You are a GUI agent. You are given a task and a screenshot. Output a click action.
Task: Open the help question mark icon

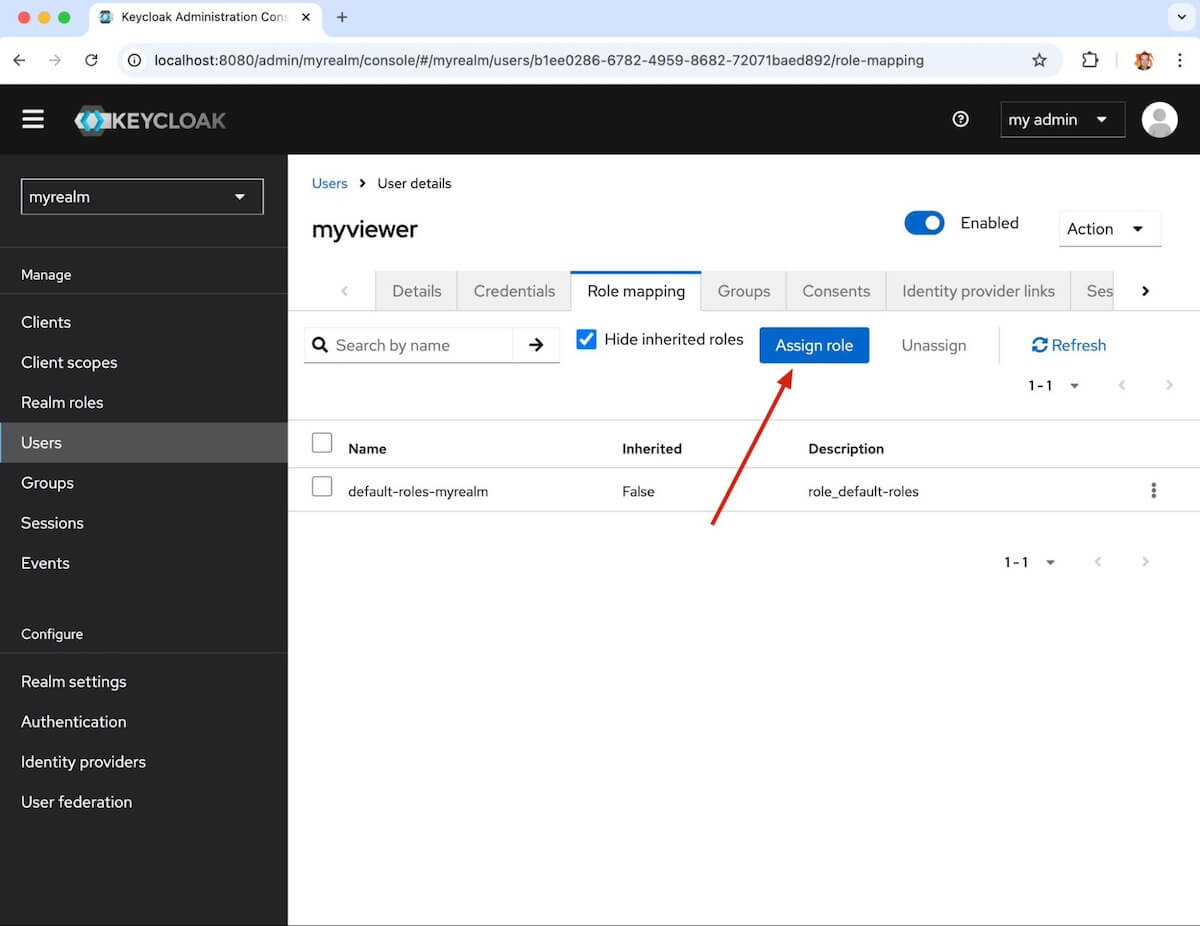click(x=961, y=119)
